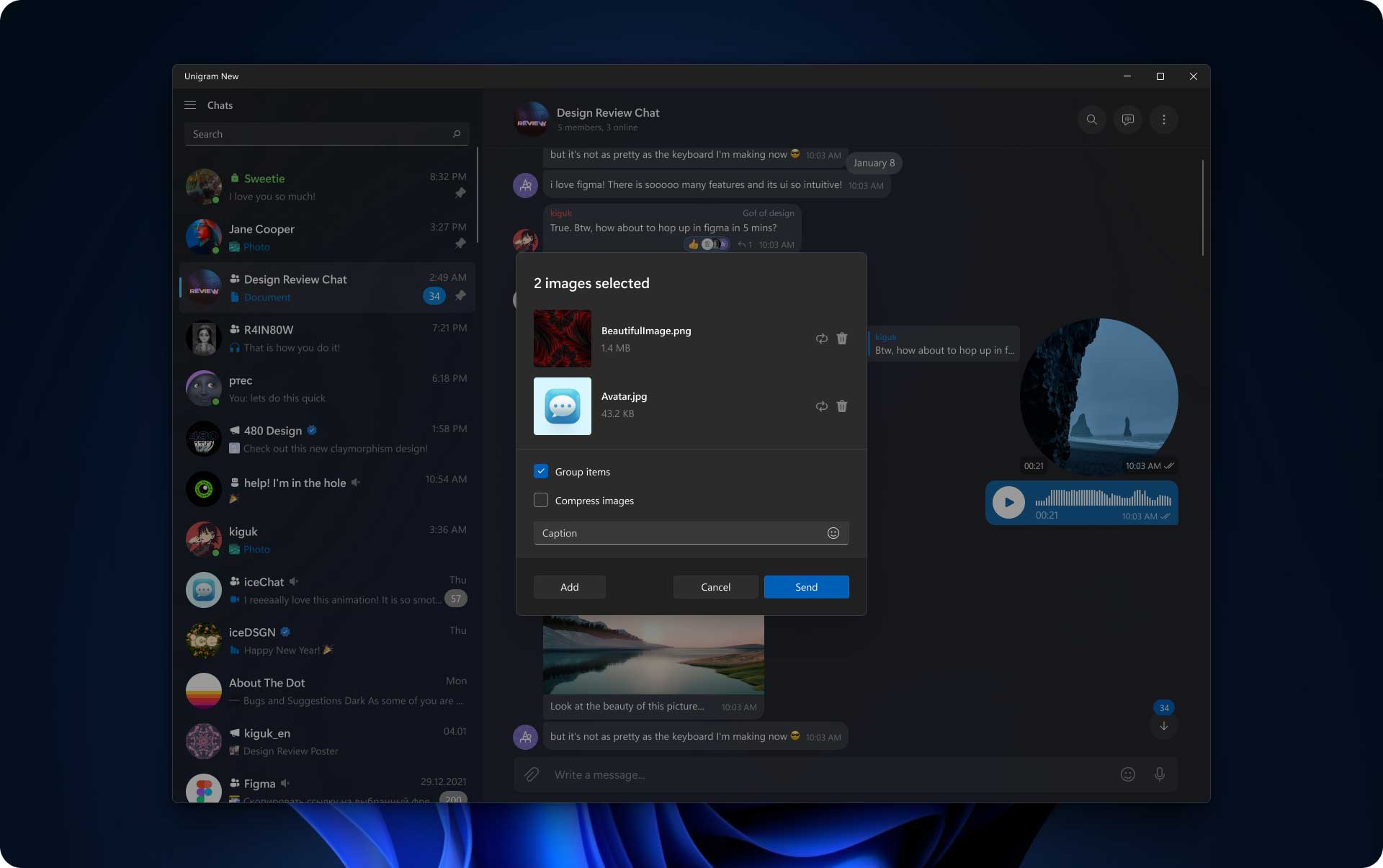Image resolution: width=1383 pixels, height=868 pixels.
Task: Send the 2 selected images
Action: click(x=806, y=587)
